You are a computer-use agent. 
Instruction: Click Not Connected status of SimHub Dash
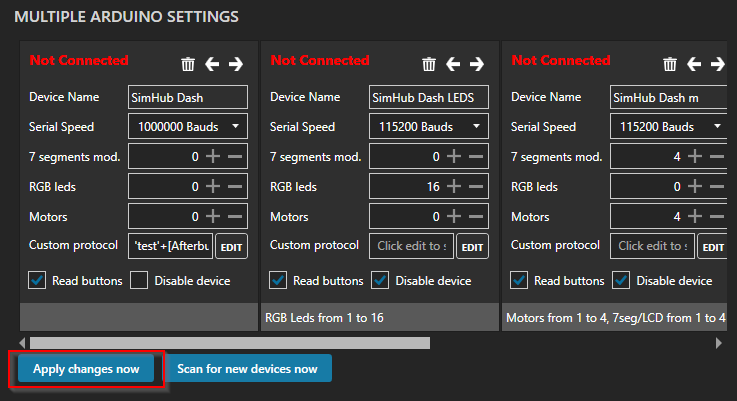(x=79, y=60)
